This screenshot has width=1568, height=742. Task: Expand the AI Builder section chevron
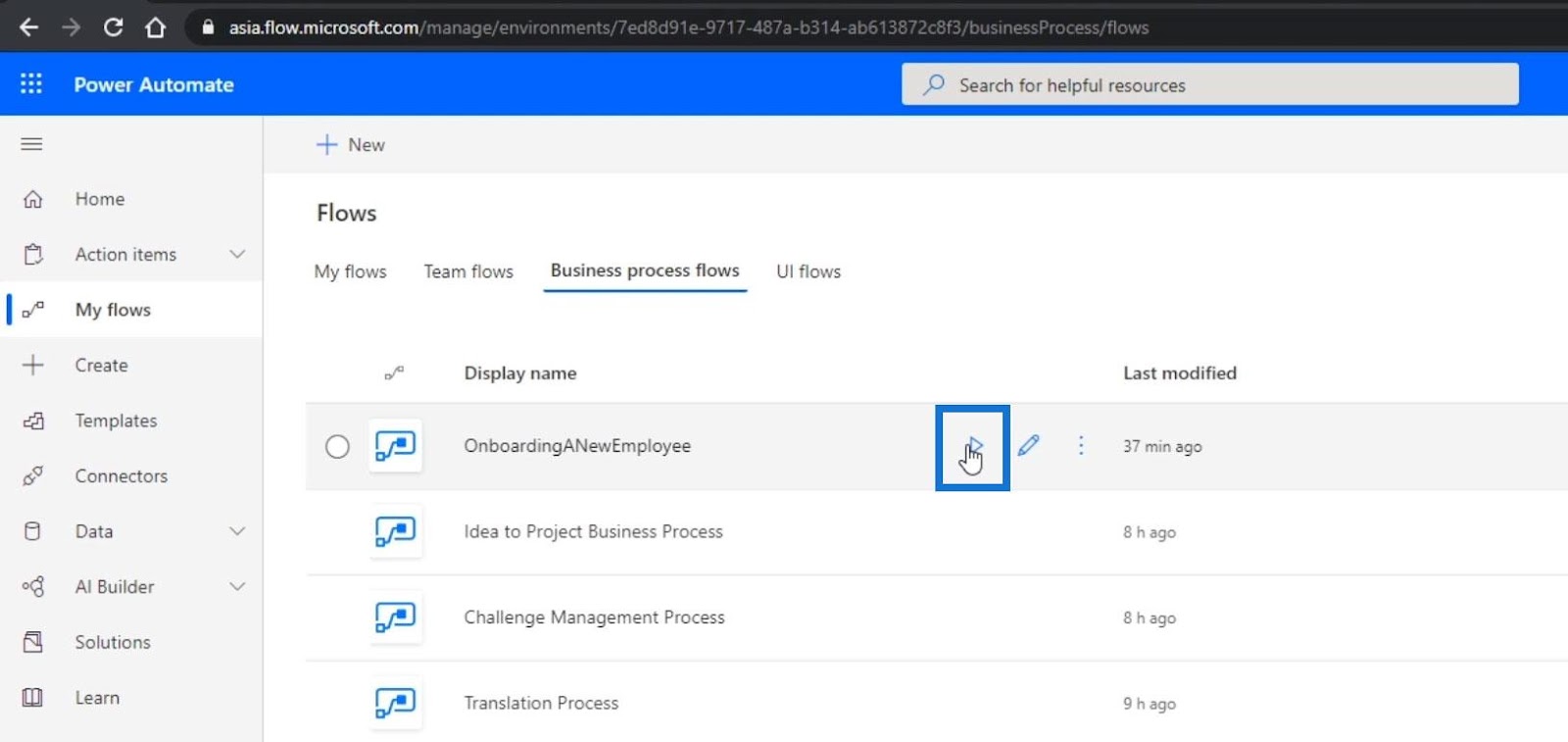click(x=237, y=586)
